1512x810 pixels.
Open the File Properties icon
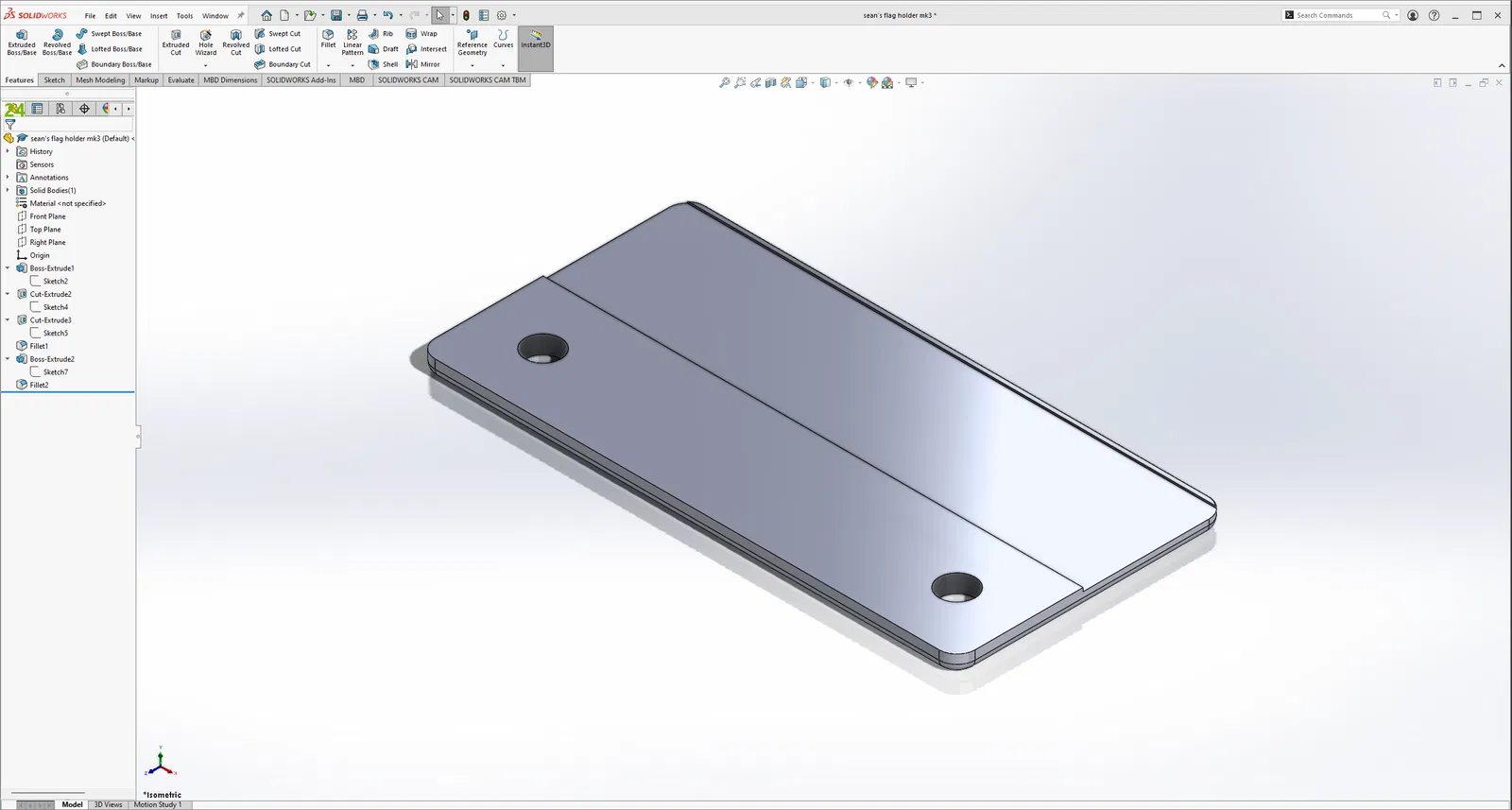(484, 15)
